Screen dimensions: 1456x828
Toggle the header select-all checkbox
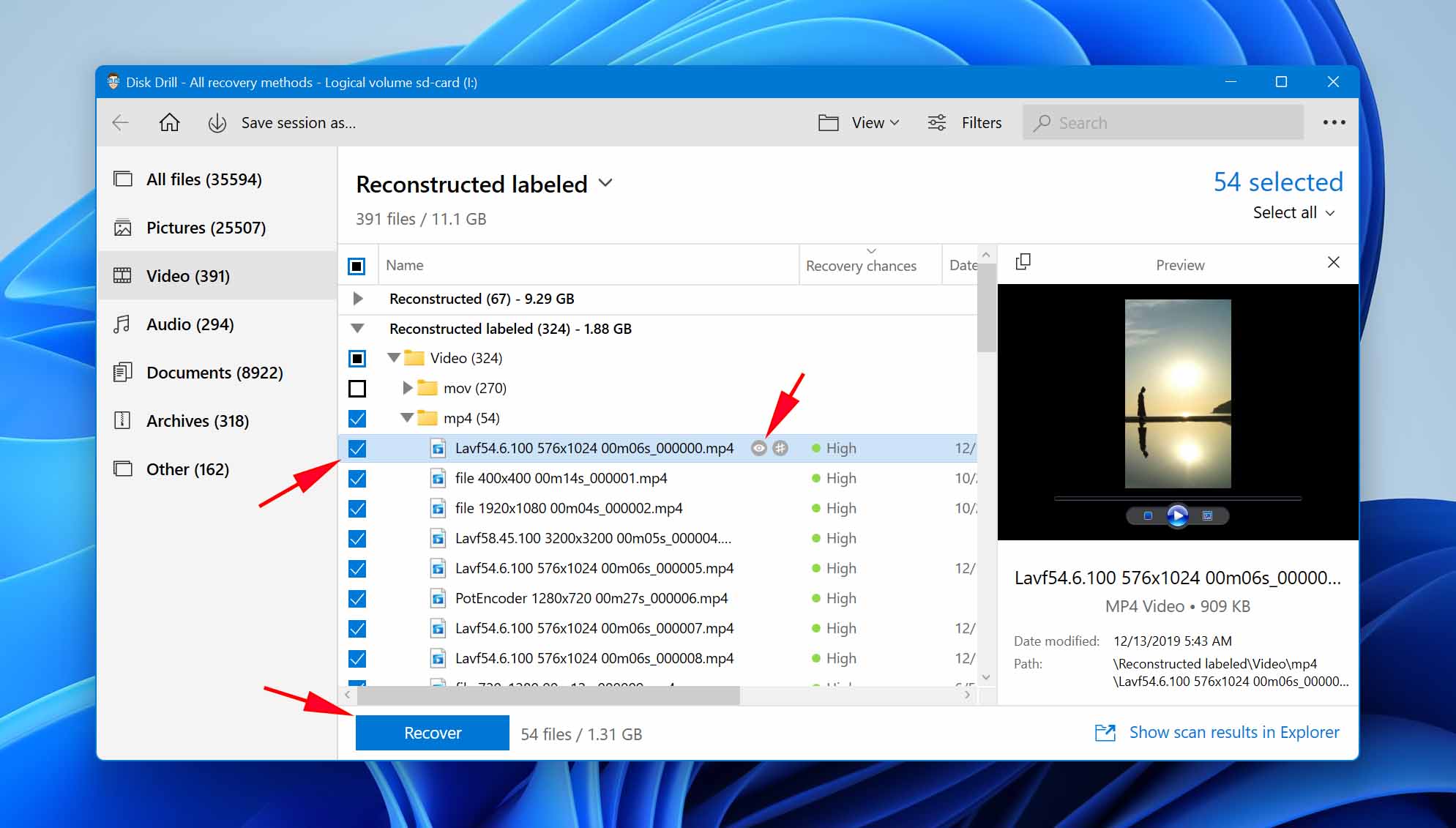(x=356, y=266)
